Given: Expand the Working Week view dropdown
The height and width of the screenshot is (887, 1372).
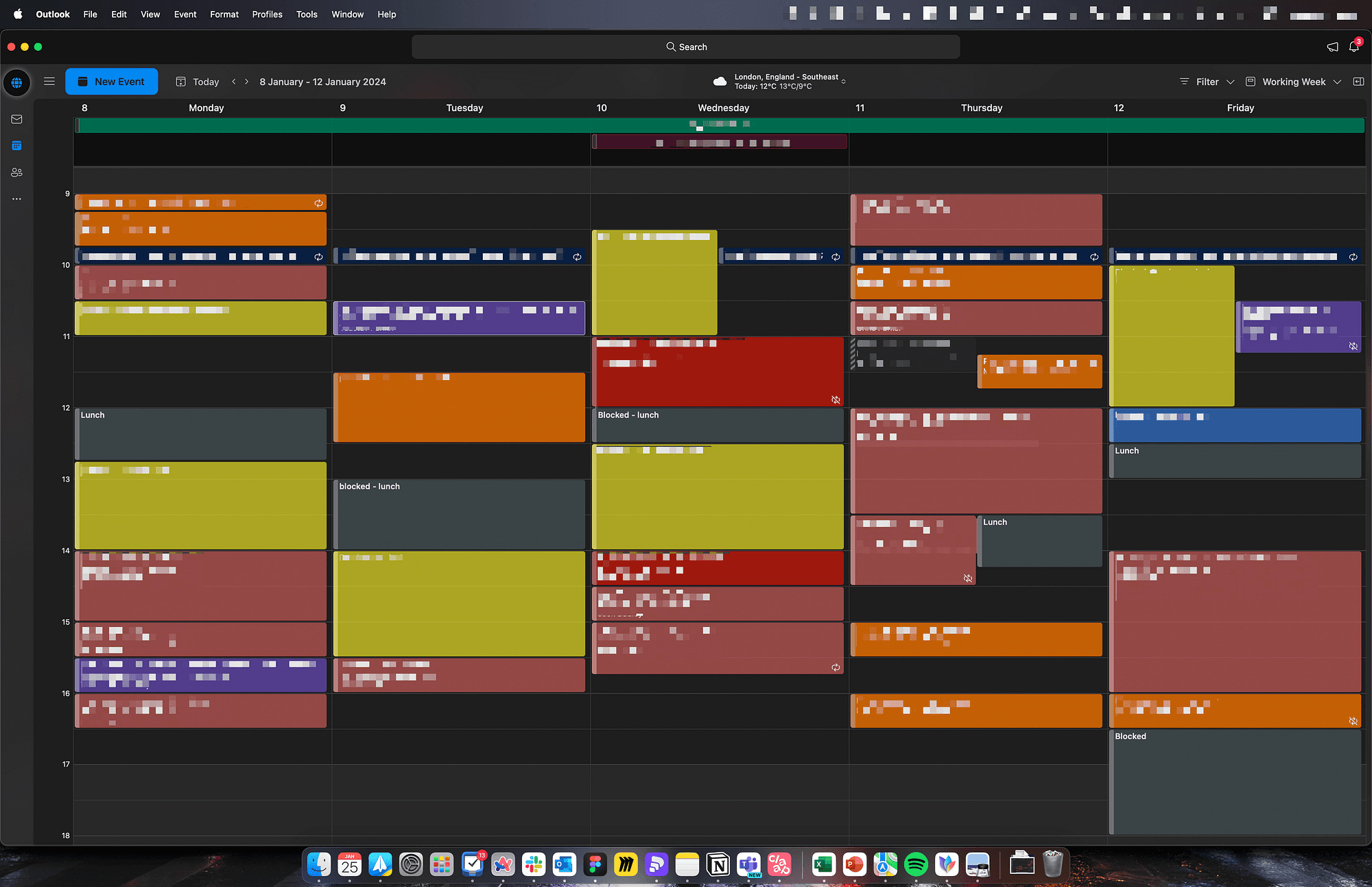Looking at the screenshot, I should pos(1293,82).
